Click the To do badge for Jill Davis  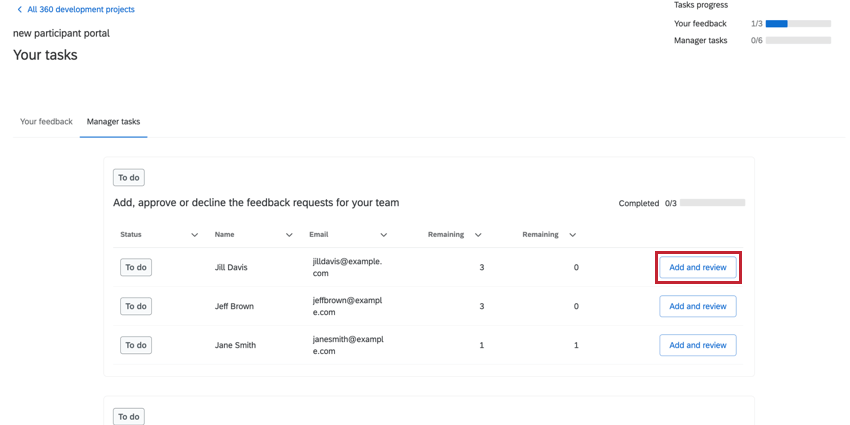136,268
